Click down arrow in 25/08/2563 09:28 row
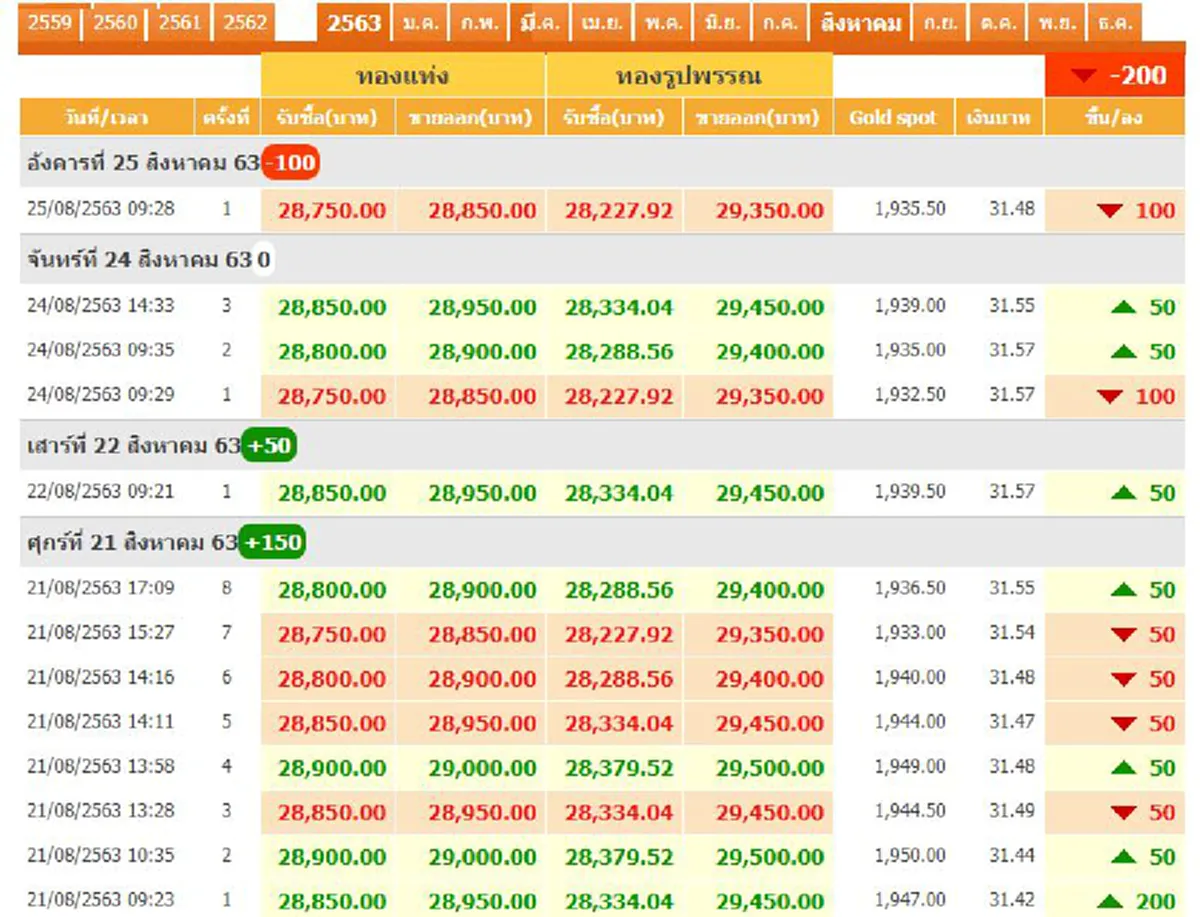The height and width of the screenshot is (917, 1200). 1110,211
